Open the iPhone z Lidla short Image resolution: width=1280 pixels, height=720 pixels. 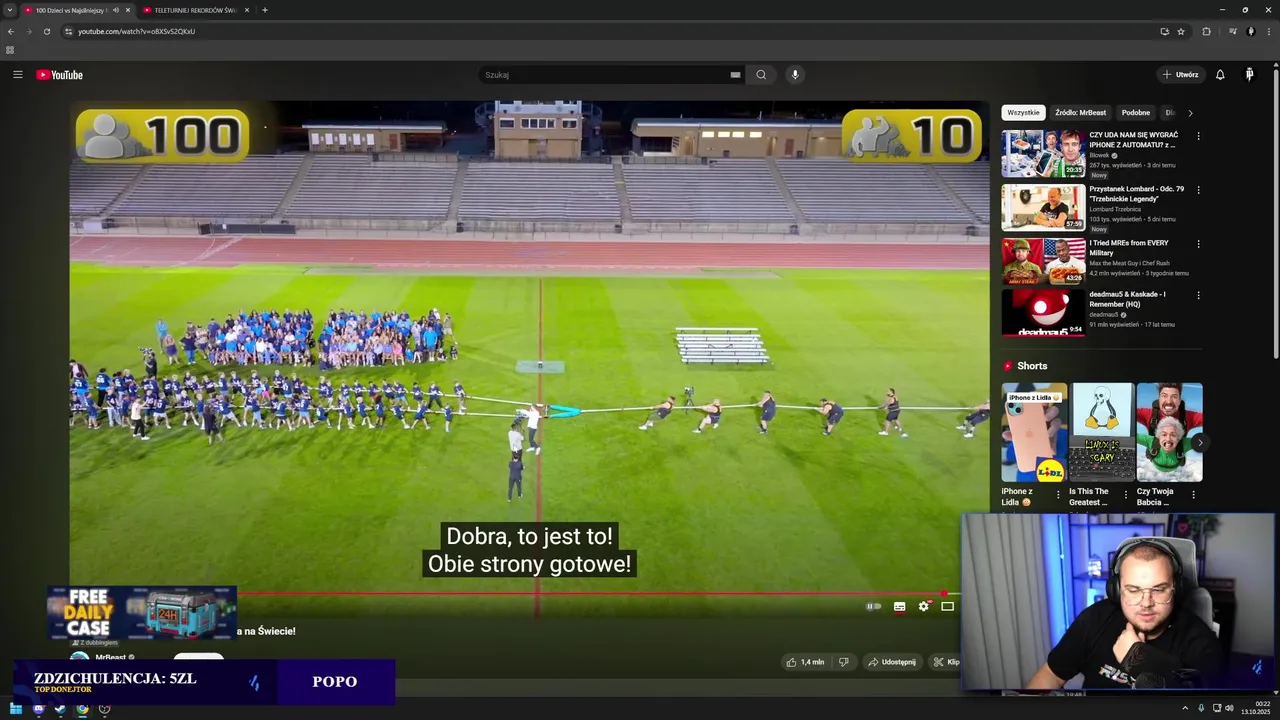tap(1034, 432)
